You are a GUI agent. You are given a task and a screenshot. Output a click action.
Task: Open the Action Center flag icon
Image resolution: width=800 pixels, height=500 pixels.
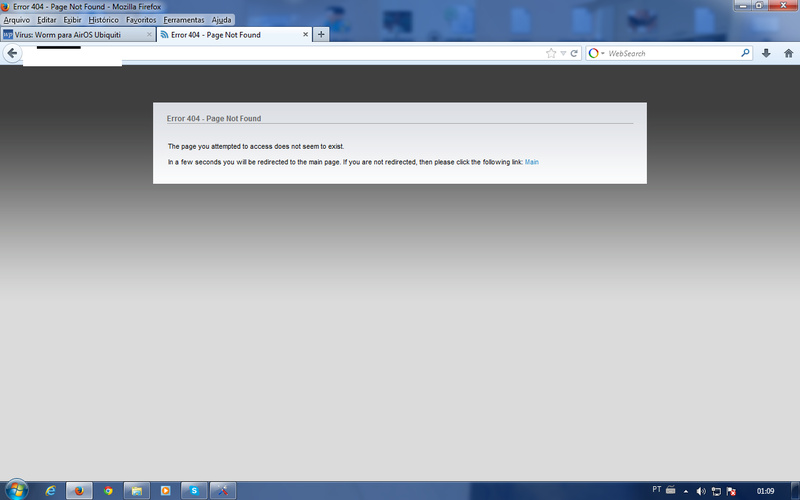point(731,491)
